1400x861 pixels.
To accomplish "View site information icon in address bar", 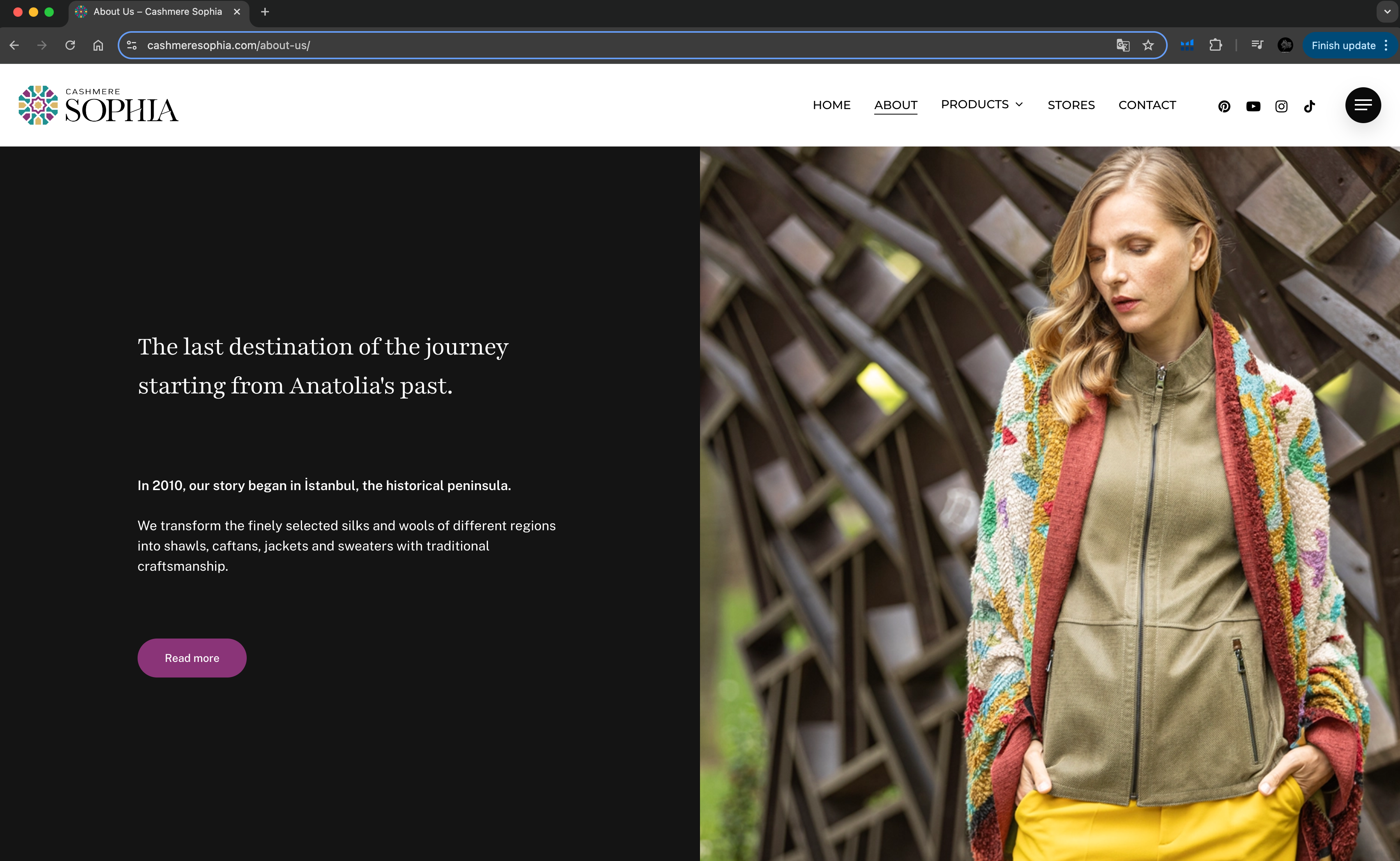I will tap(132, 45).
